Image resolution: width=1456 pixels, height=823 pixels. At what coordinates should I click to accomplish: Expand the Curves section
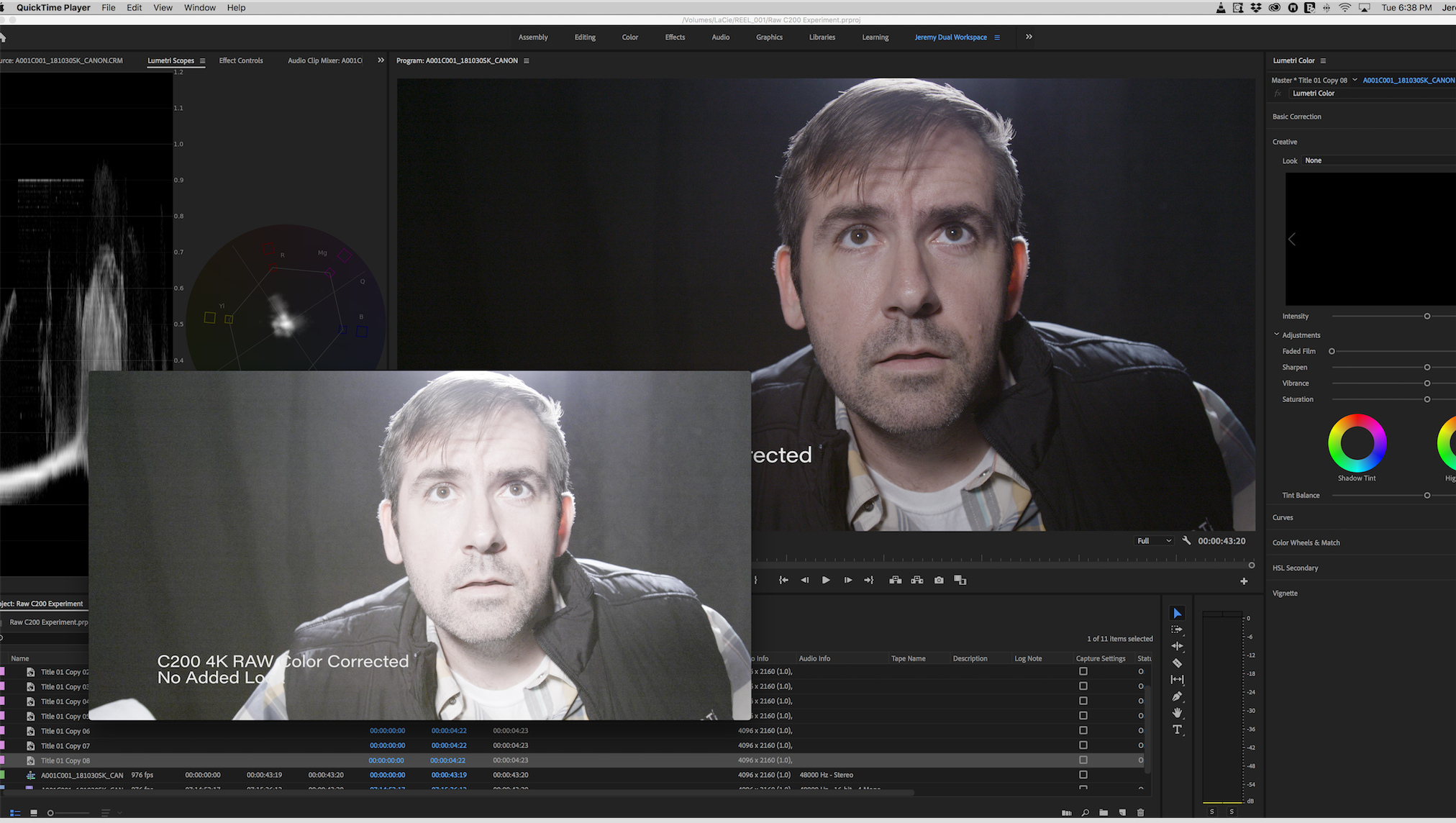click(1283, 517)
